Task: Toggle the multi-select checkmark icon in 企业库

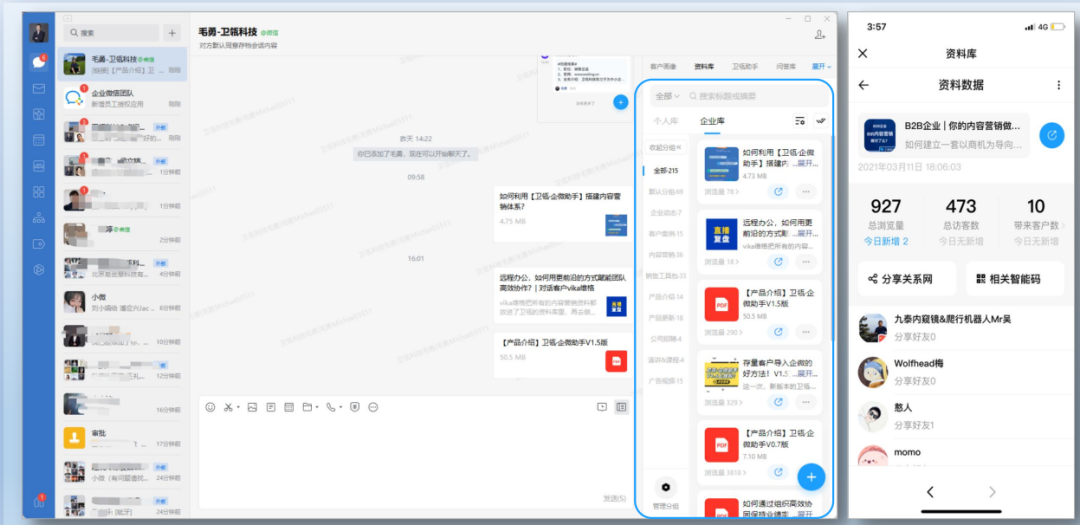Action: [x=821, y=121]
